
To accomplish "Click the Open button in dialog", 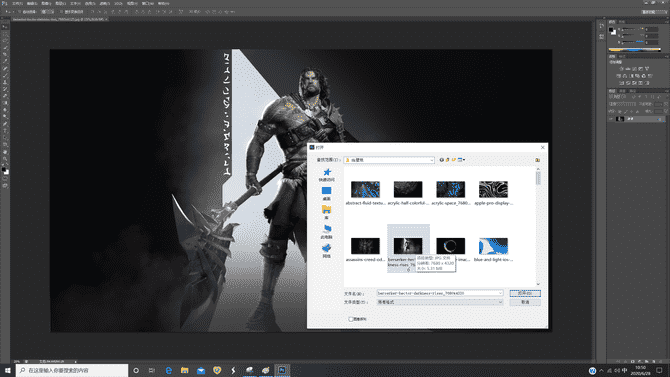I will pos(525,293).
